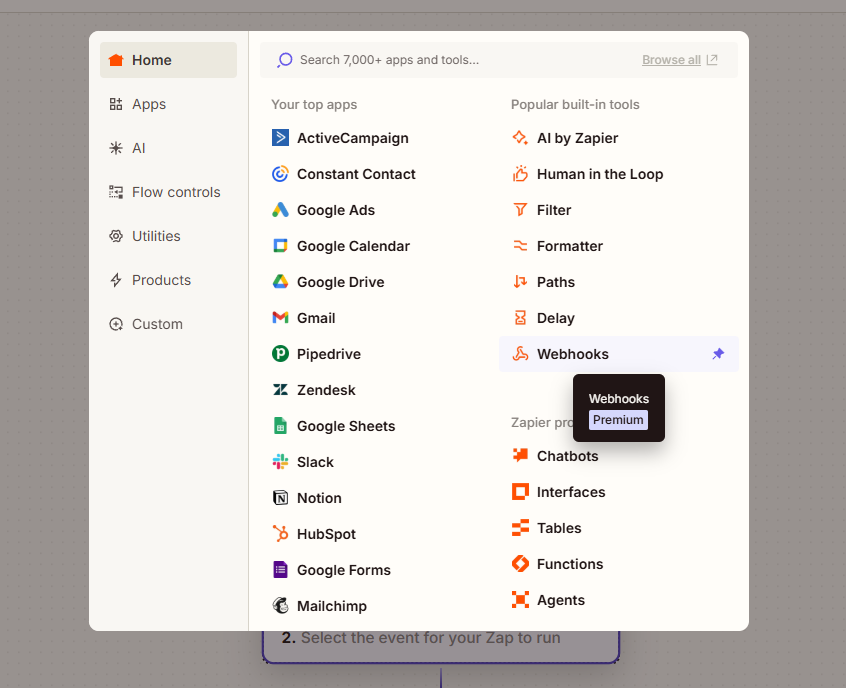This screenshot has width=846, height=688.
Task: Open the Apps category tab
Action: 149,104
